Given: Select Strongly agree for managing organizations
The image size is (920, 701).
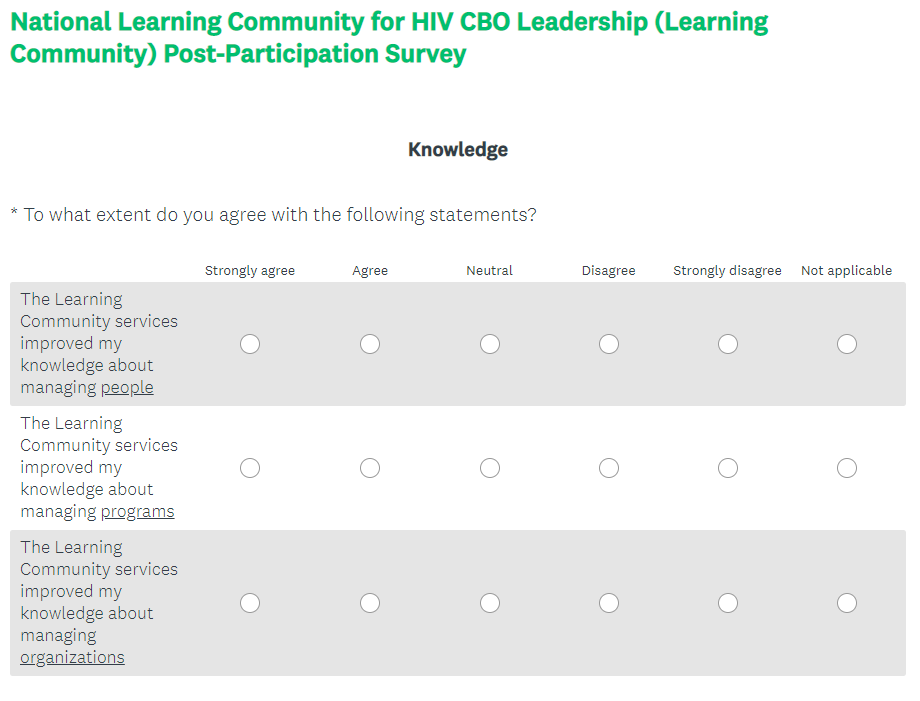Looking at the screenshot, I should click(250, 603).
